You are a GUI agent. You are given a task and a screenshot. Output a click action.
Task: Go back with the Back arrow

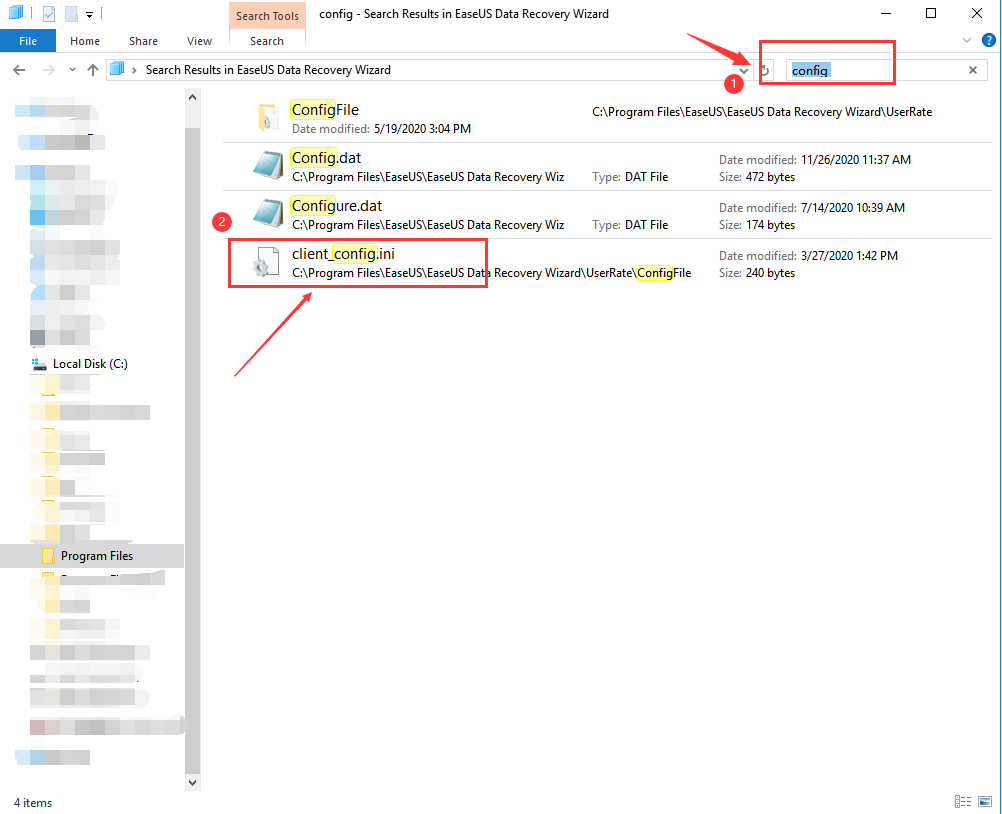point(19,70)
